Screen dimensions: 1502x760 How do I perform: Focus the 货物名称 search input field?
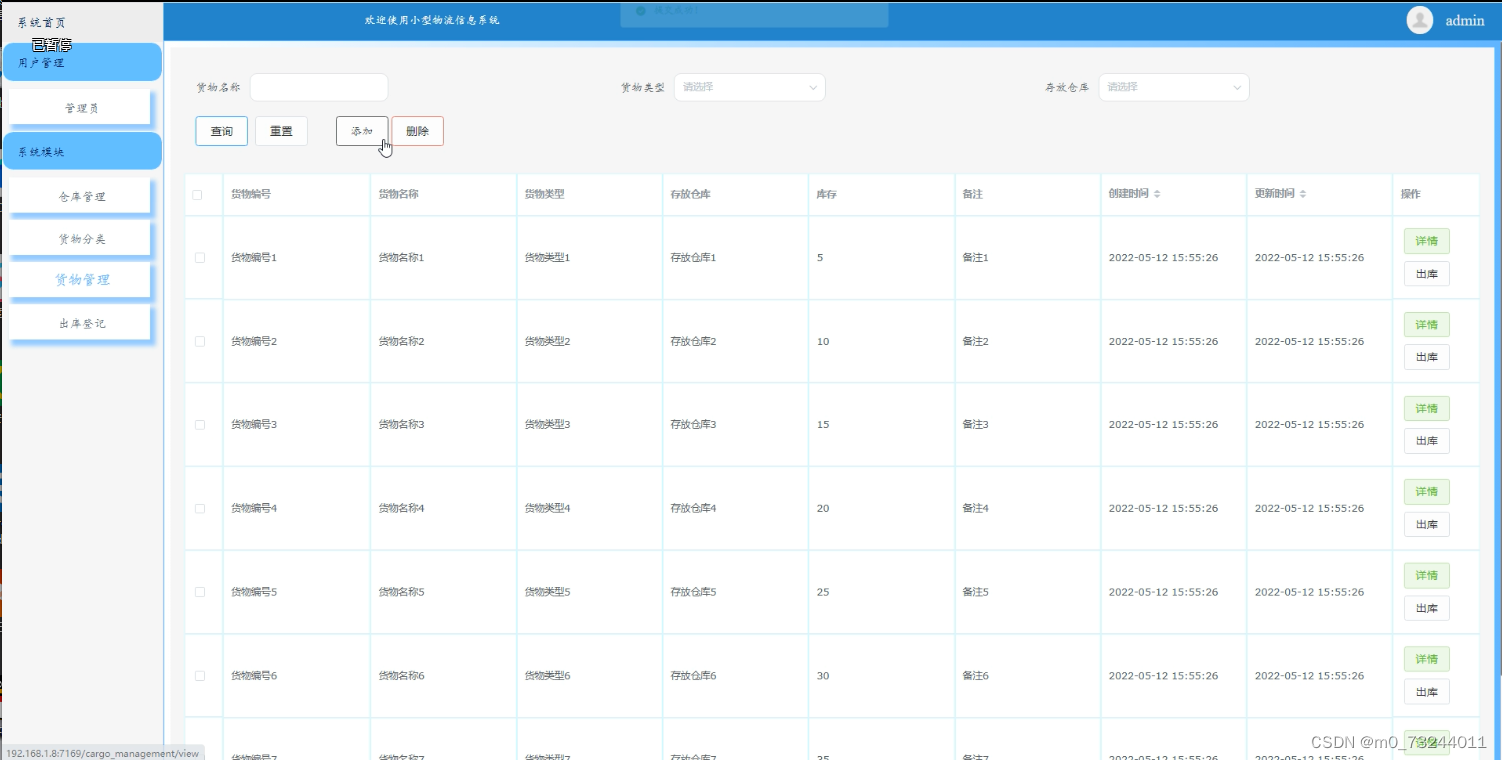click(319, 87)
